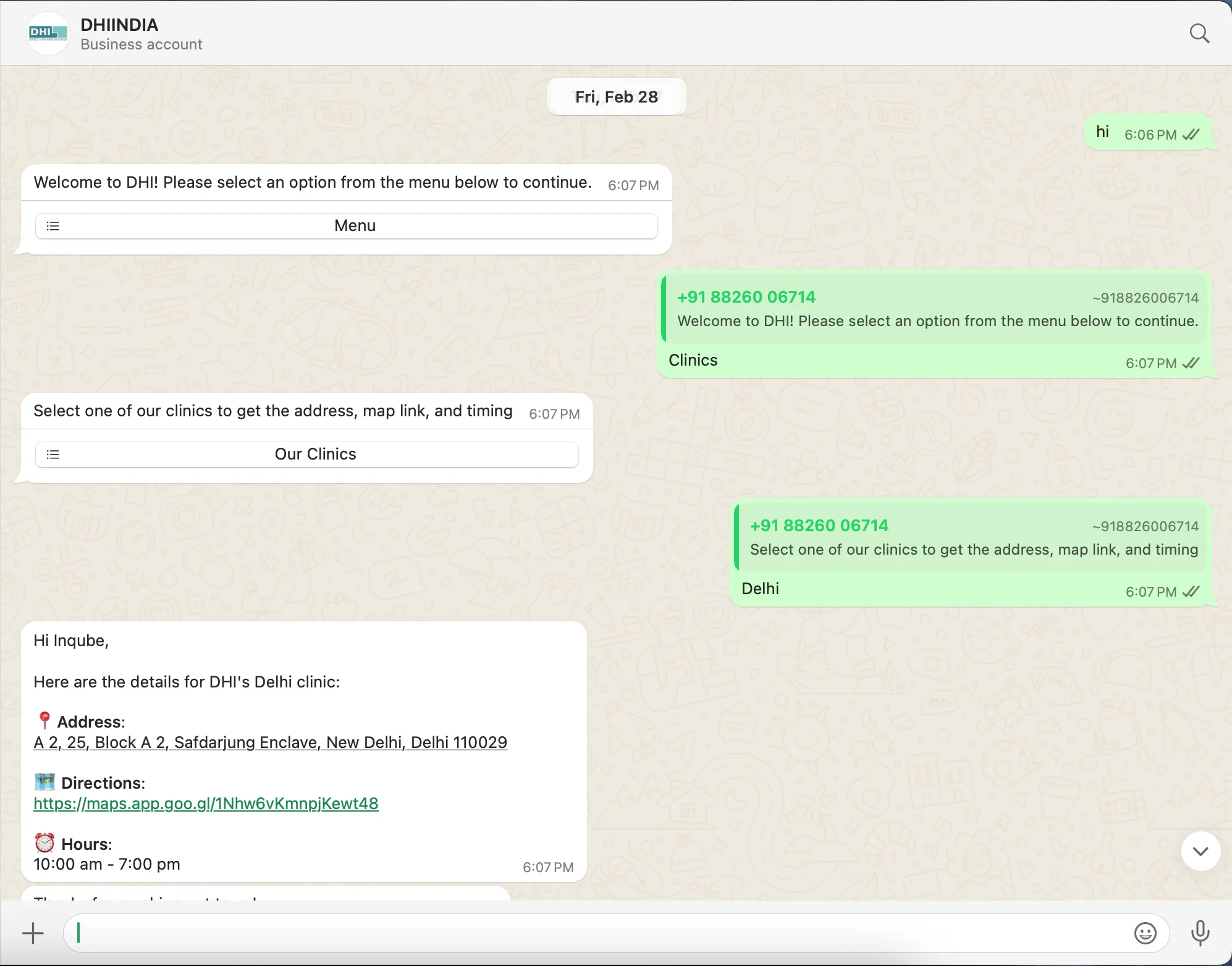
Task: Click the Fri, Feb 28 date chip
Action: [616, 97]
